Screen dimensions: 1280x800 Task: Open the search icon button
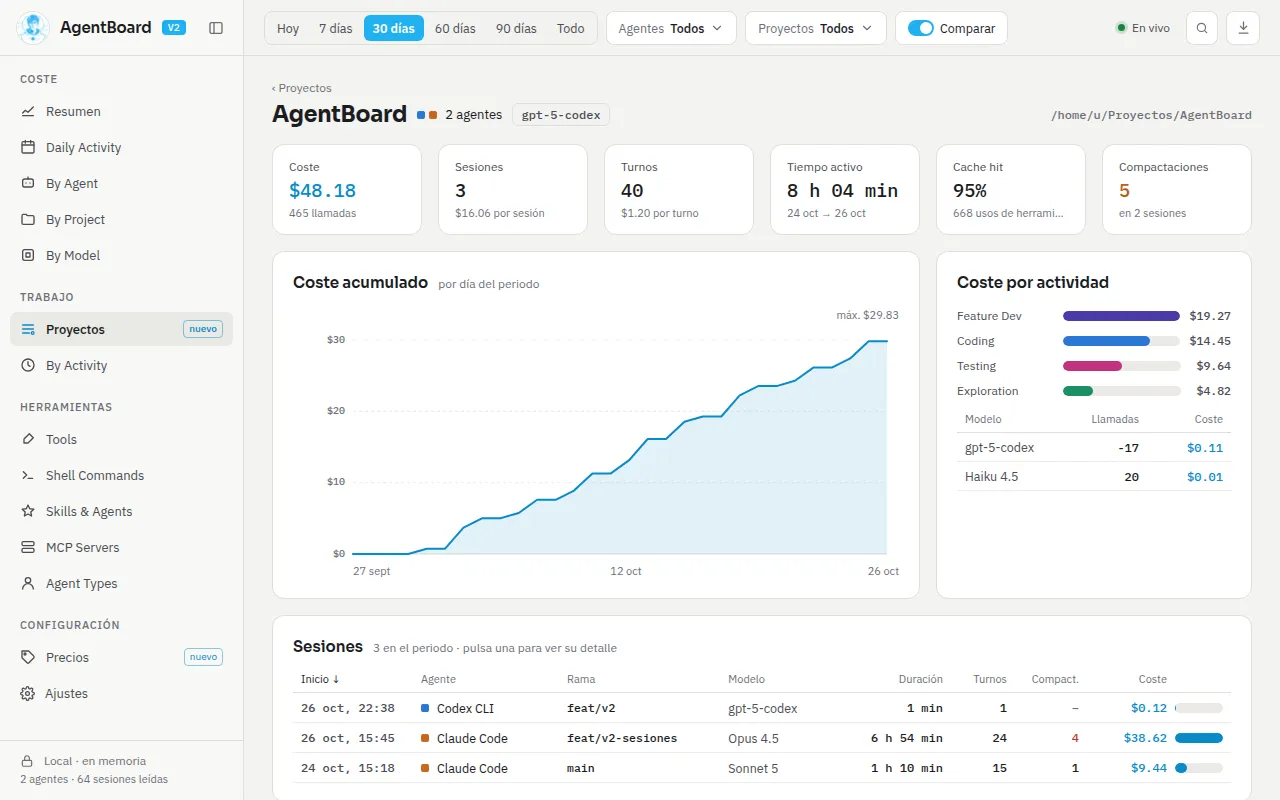(x=1202, y=28)
